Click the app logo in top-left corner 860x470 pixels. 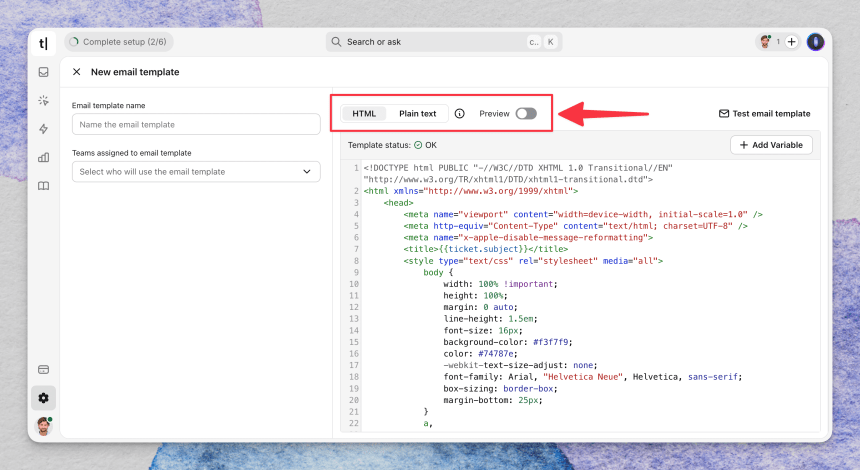43,43
